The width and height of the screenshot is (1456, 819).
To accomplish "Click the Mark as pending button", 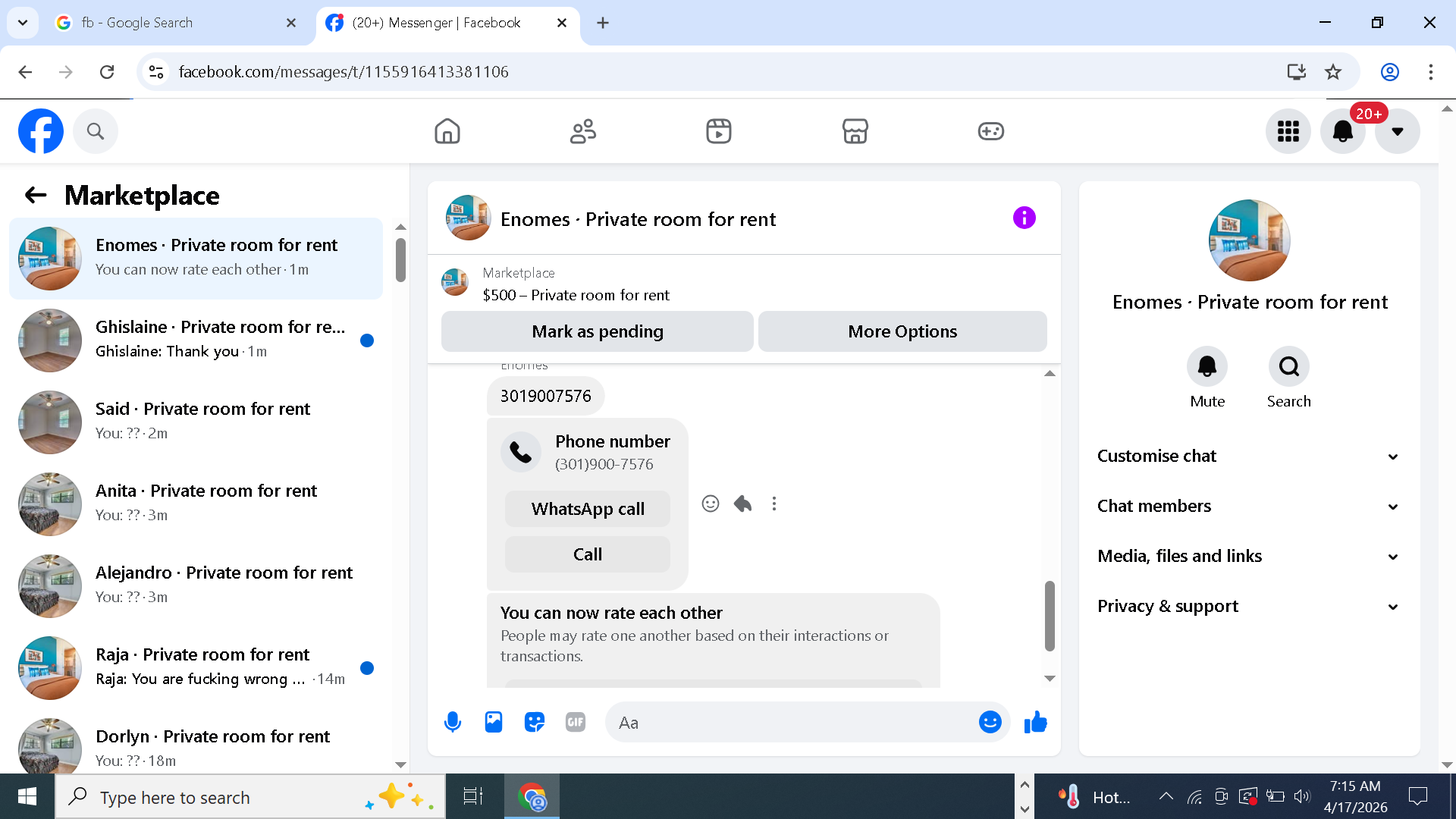I will point(597,331).
